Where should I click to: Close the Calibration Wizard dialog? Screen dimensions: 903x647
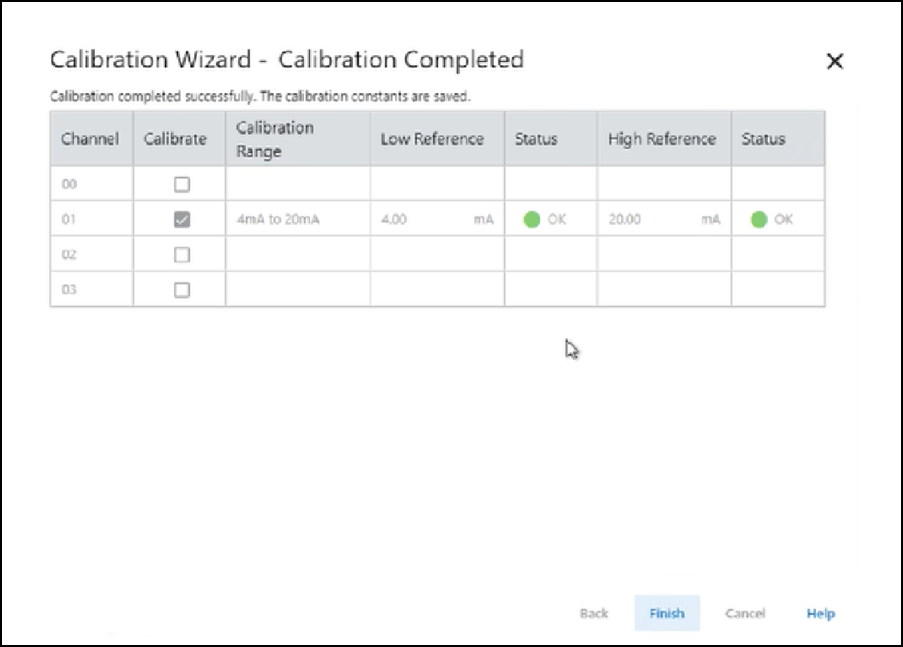pos(834,62)
